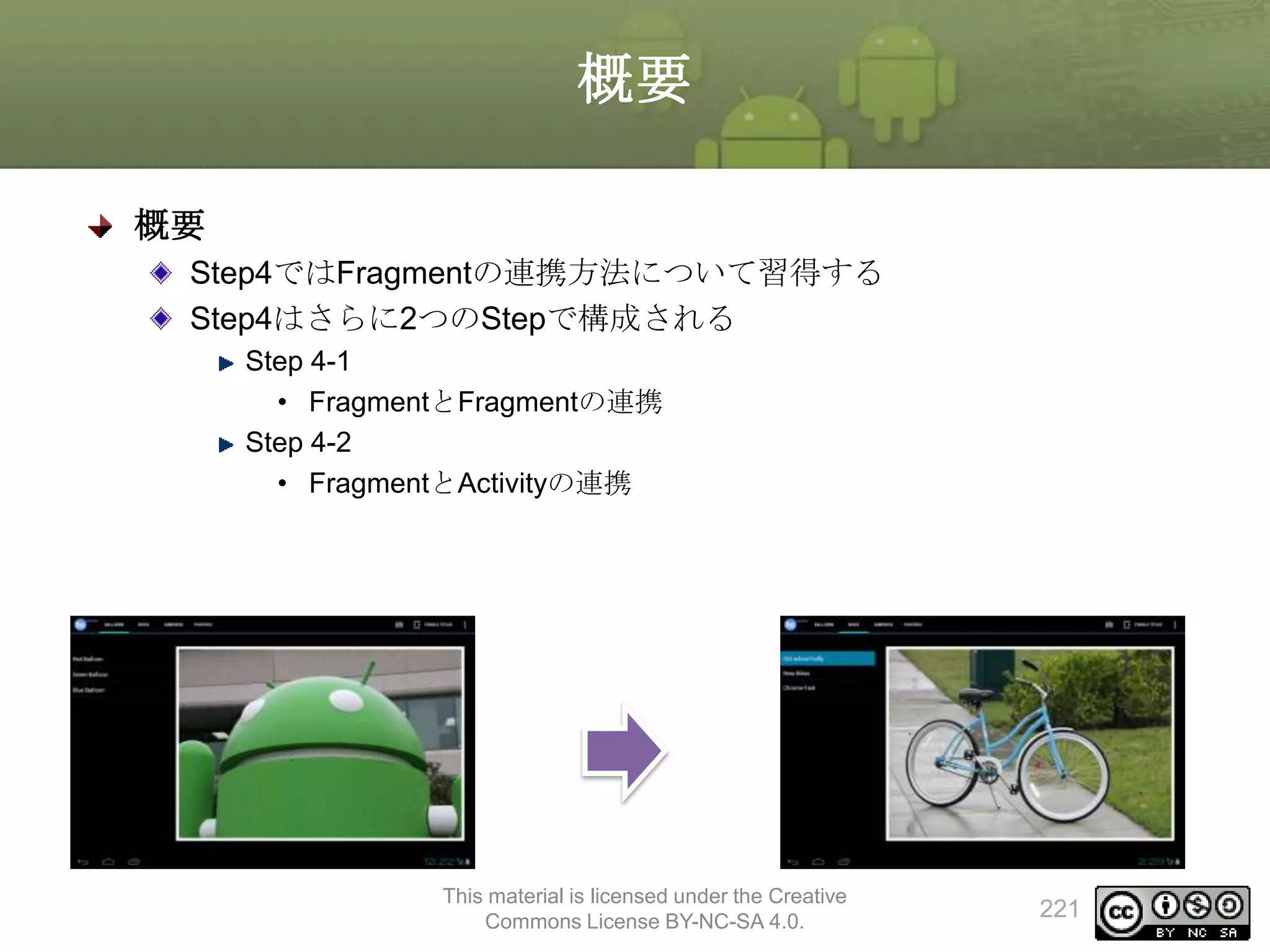Click the blue triangle bullet beside Step 4-1
1270x952 pixels.
226,363
